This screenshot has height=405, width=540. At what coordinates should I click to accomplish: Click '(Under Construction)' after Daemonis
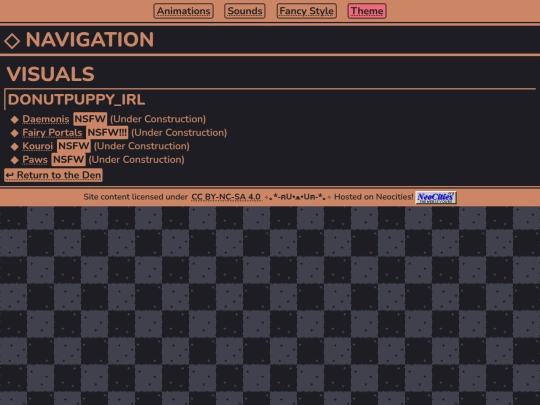[x=158, y=119]
